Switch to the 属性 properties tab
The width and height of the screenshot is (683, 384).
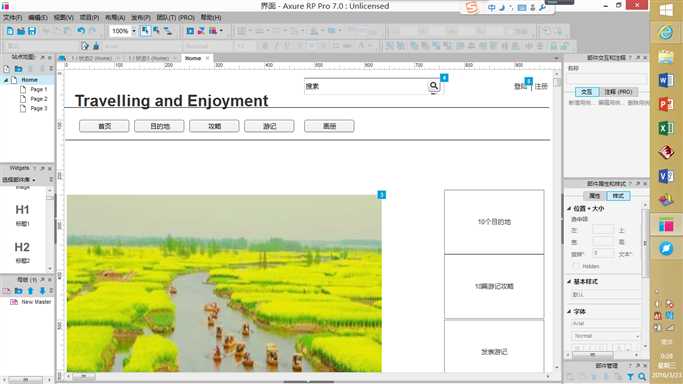(x=594, y=196)
